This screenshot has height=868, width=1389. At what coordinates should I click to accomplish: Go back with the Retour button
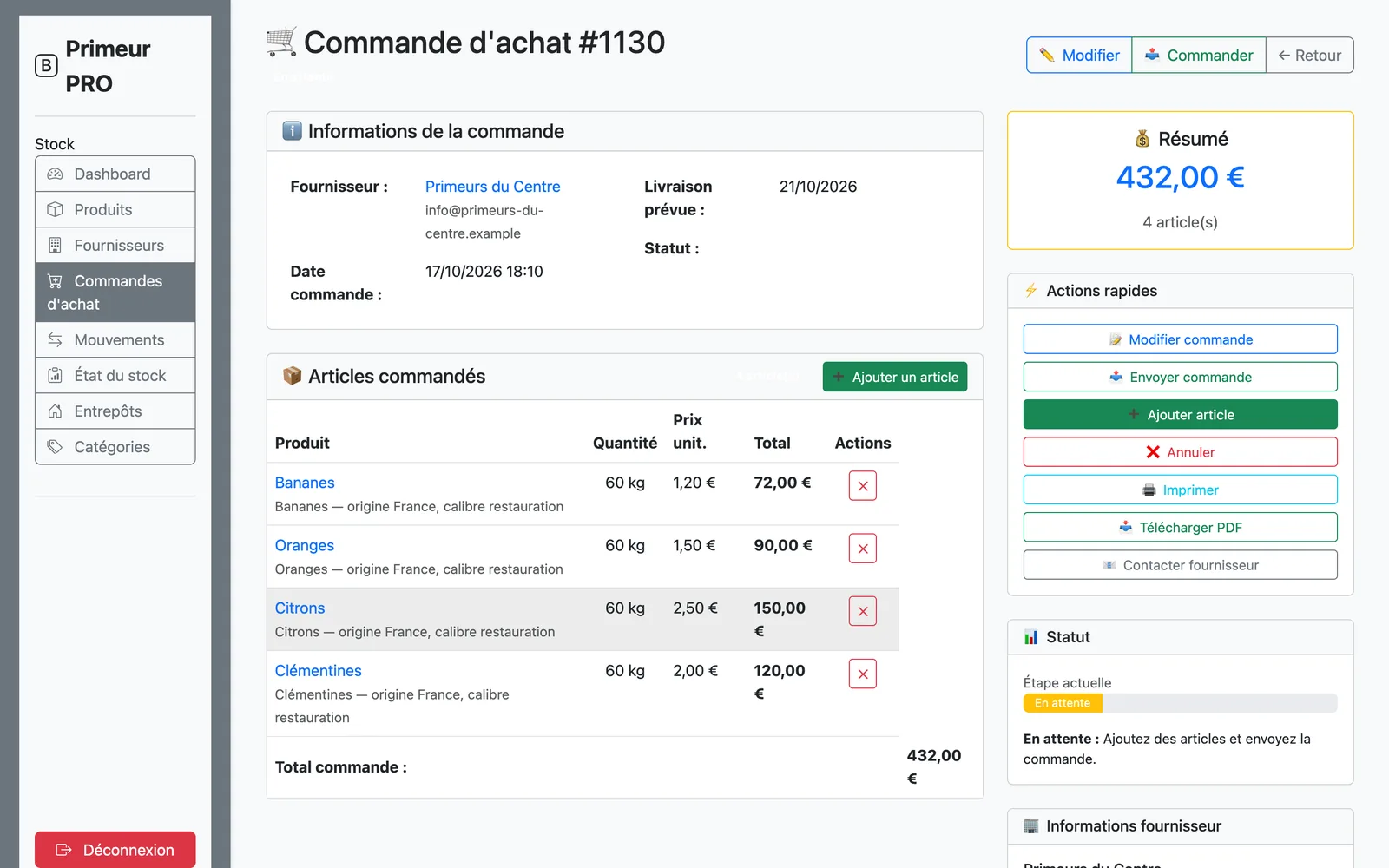click(1309, 55)
